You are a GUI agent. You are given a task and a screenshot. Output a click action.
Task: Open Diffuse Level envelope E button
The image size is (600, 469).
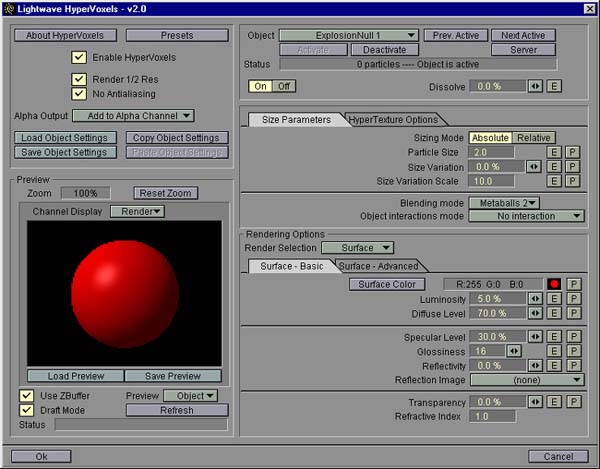(554, 313)
